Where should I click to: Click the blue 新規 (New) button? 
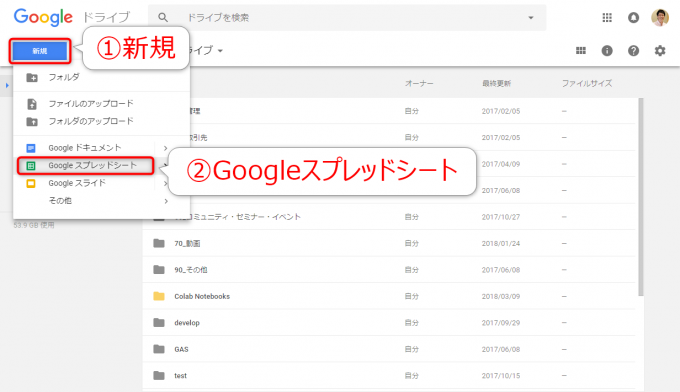[x=39, y=51]
